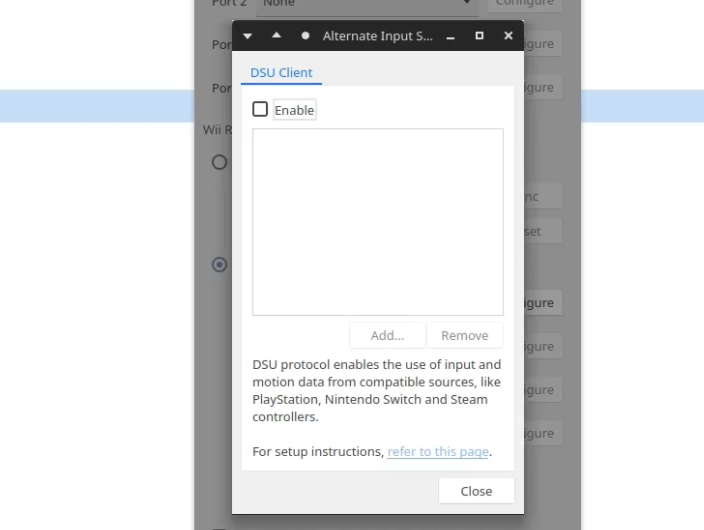Click inside the empty DSU server list
The height and width of the screenshot is (530, 704).
pyautogui.click(x=377, y=221)
